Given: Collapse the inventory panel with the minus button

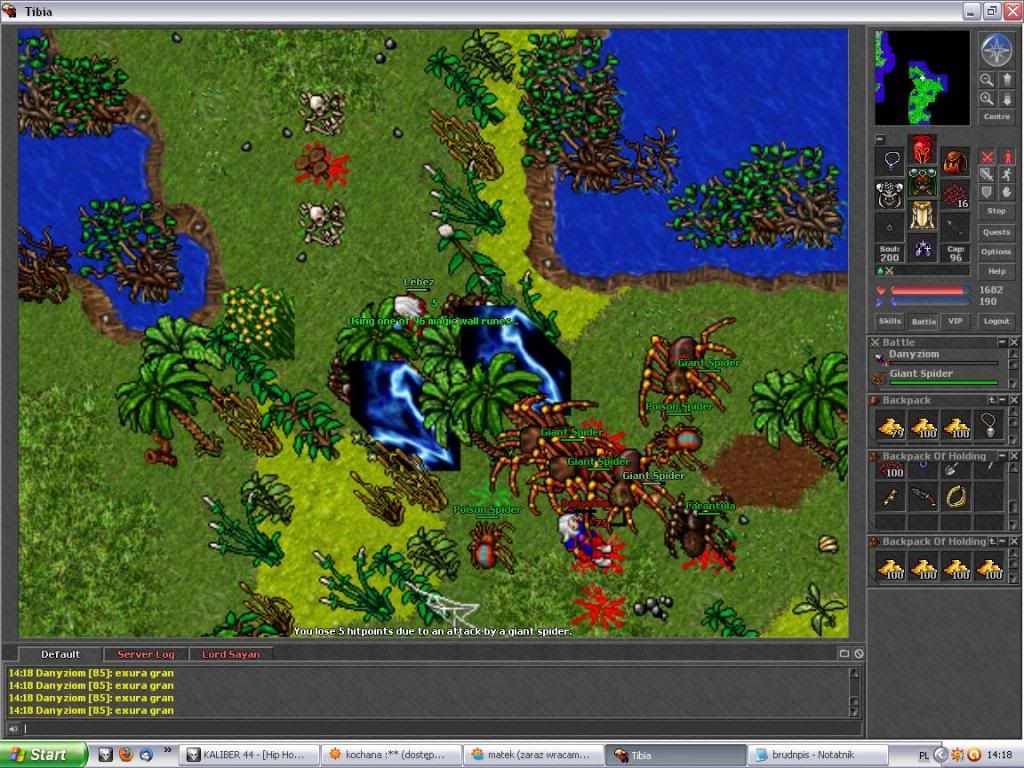Looking at the screenshot, I should 880,139.
